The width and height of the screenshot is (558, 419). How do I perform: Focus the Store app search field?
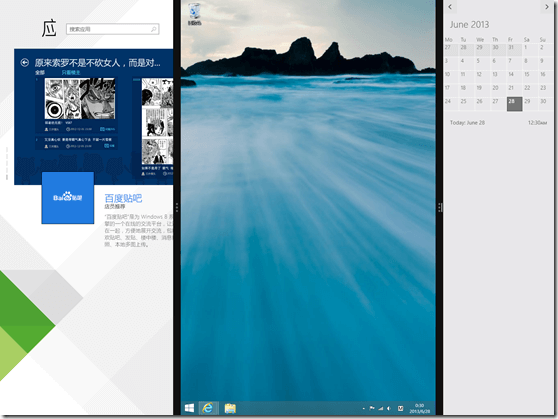[x=112, y=29]
